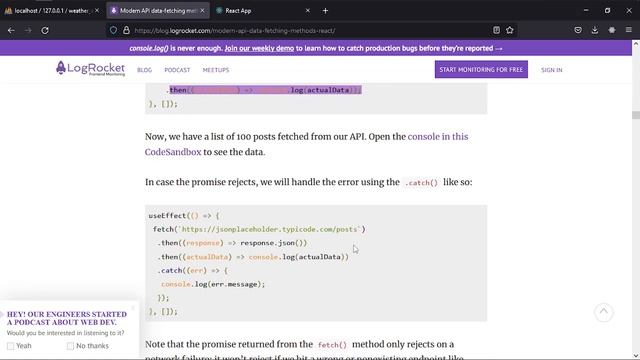
Task: Click START MONITORING FOR FREE button
Action: click(x=481, y=70)
